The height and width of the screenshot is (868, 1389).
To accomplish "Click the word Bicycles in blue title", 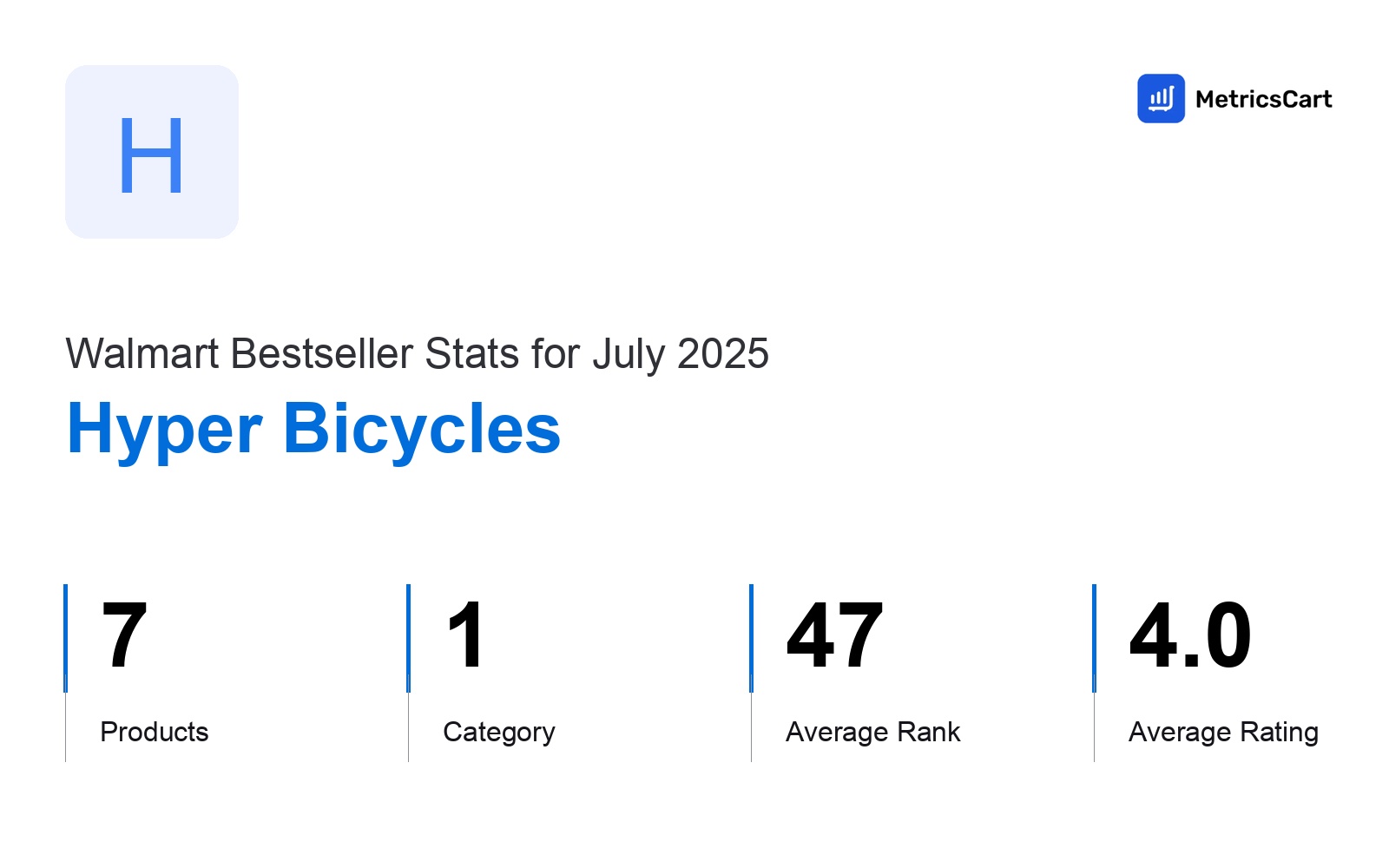I will point(422,428).
